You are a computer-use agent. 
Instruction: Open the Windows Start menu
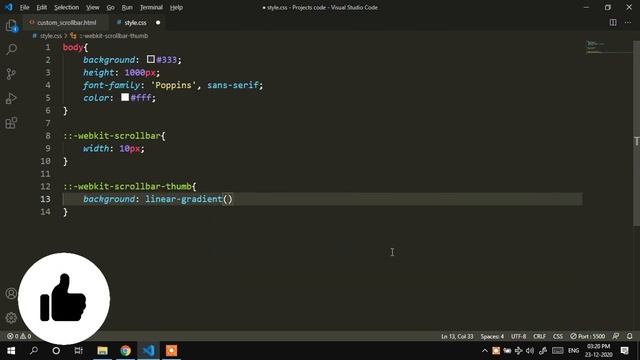(x=11, y=351)
